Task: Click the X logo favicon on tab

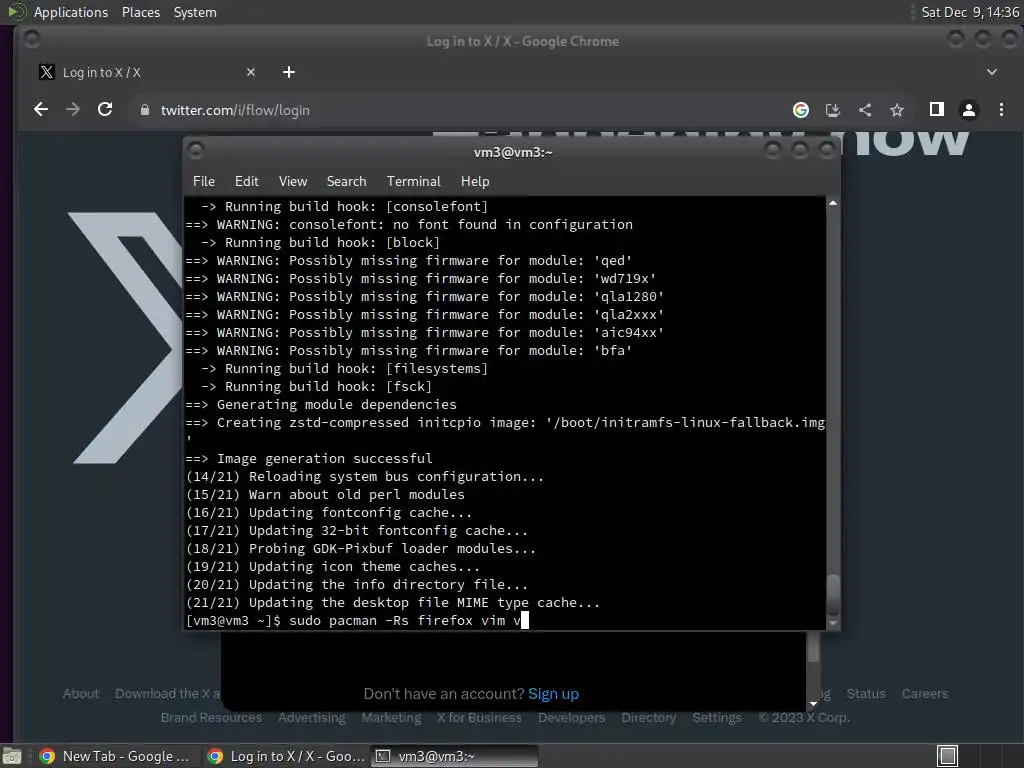Action: click(x=46, y=72)
